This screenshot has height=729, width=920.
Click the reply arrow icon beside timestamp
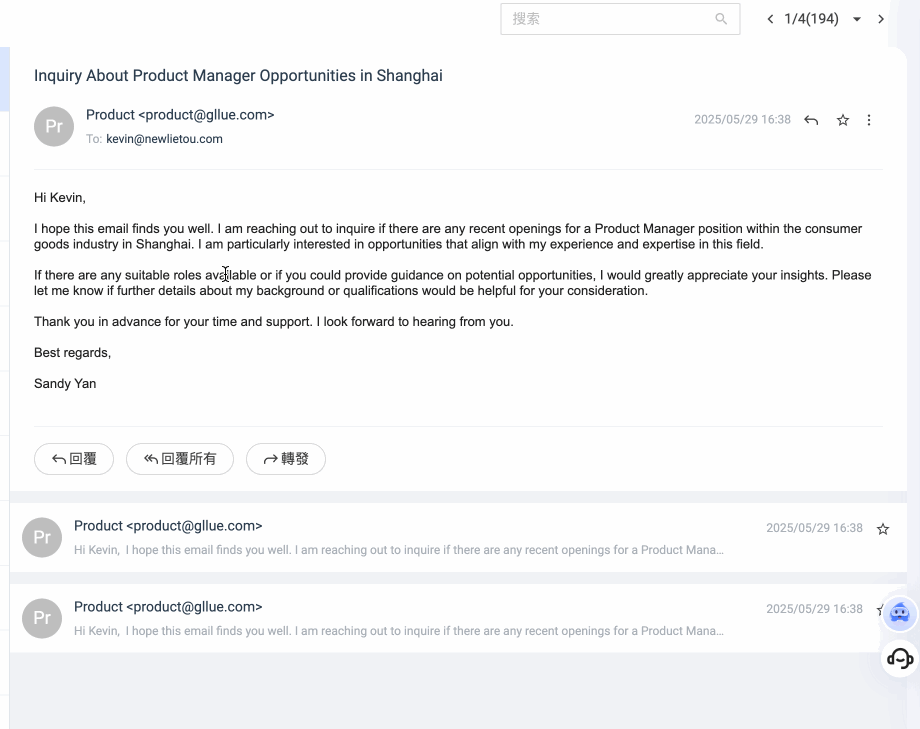[x=811, y=120]
